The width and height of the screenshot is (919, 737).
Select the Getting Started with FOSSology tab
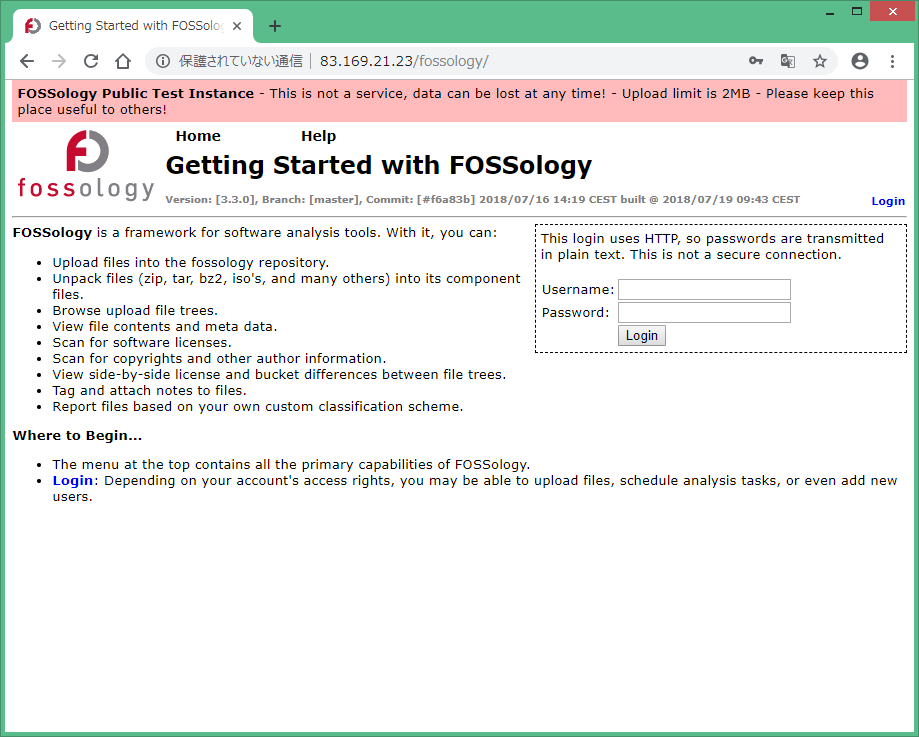[x=130, y=26]
